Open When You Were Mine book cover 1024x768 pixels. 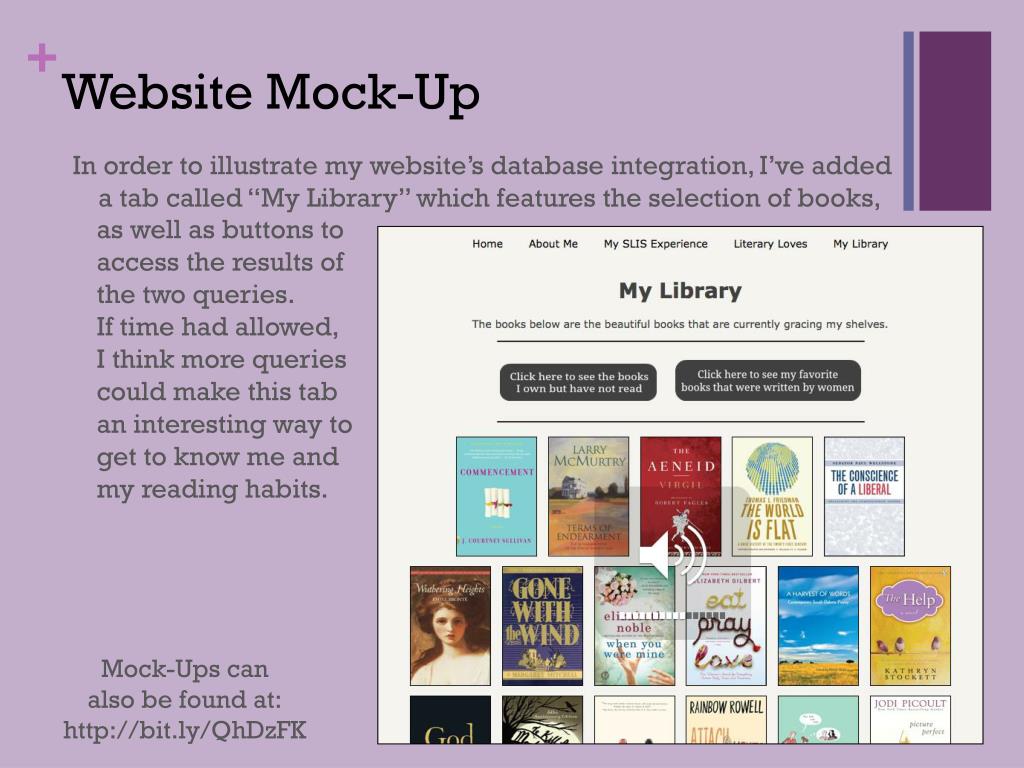click(634, 626)
